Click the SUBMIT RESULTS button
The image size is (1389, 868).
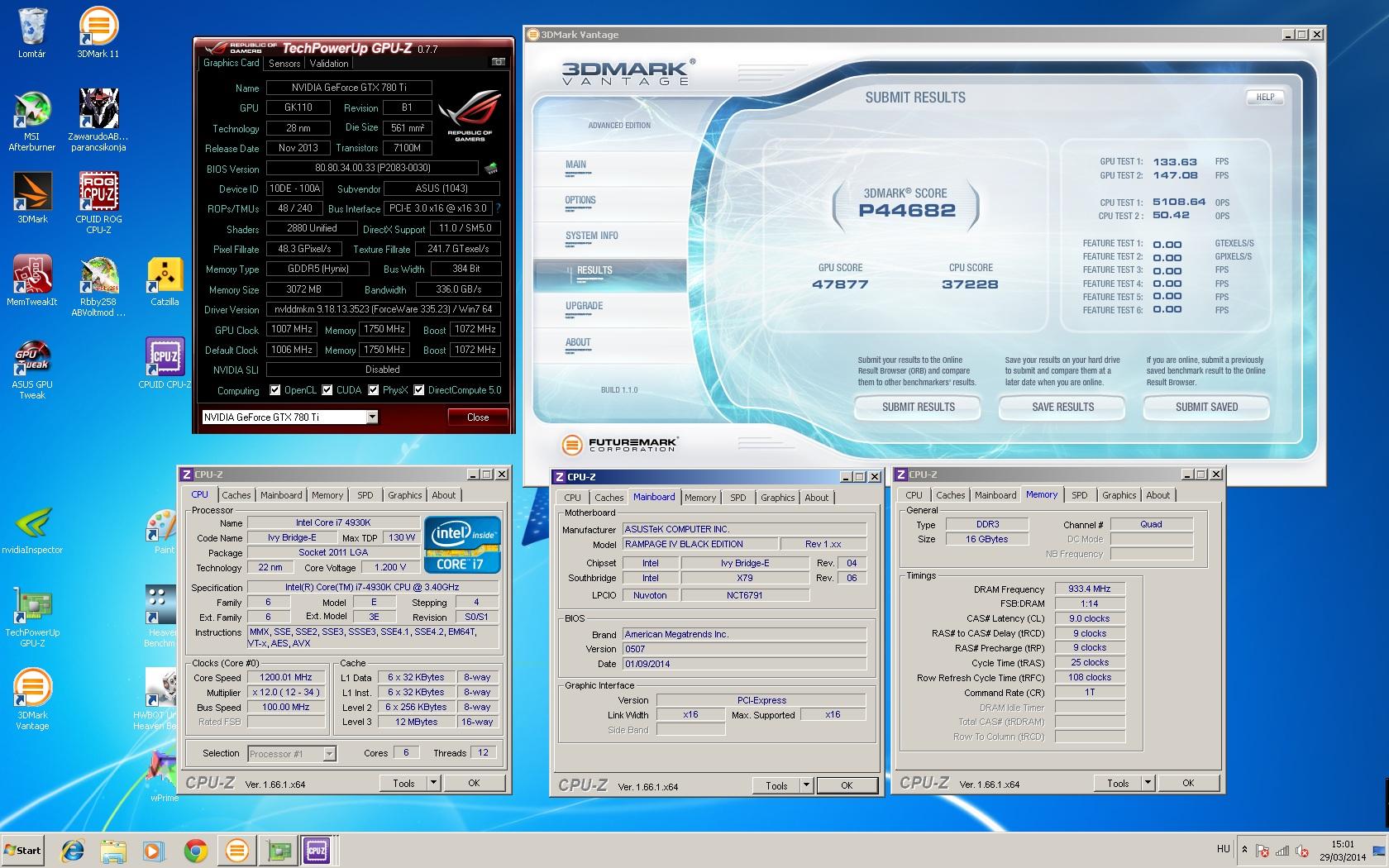click(918, 407)
